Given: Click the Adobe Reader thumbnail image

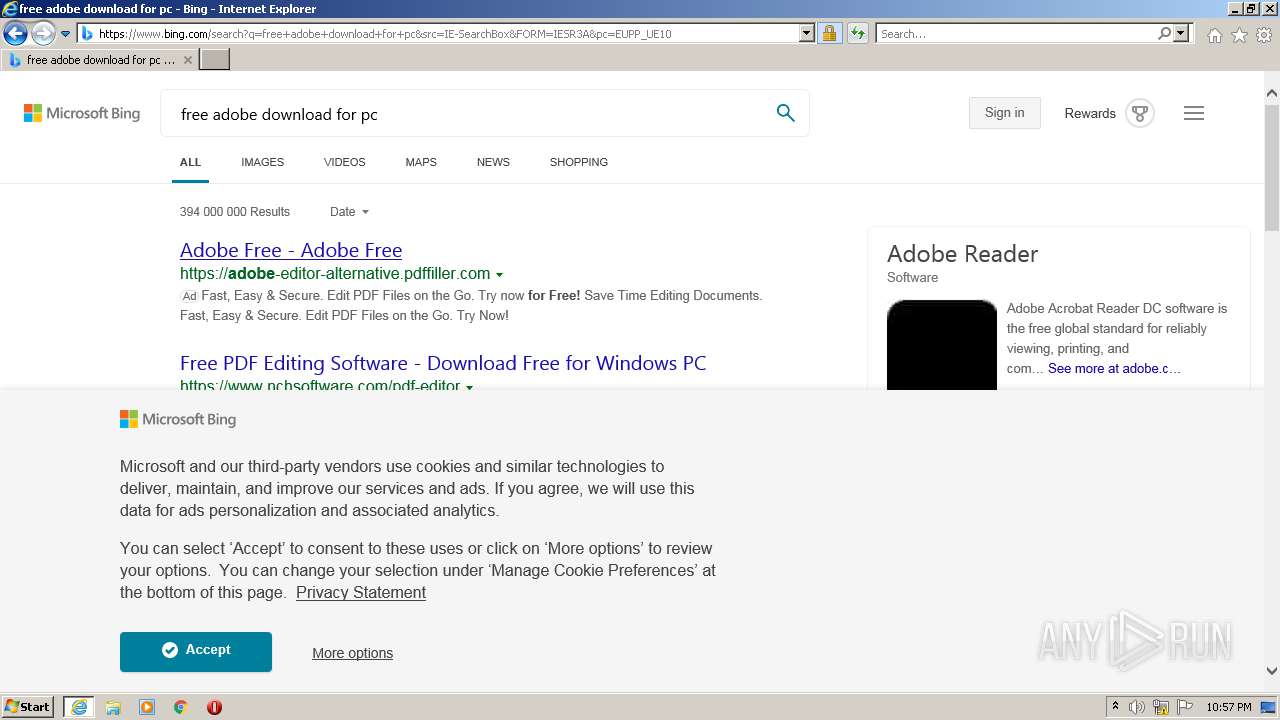Looking at the screenshot, I should pyautogui.click(x=942, y=345).
